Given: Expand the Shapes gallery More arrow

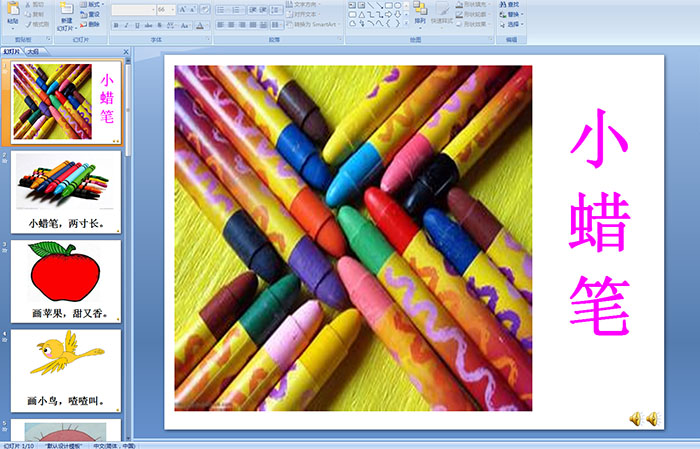Looking at the screenshot, I should [x=406, y=23].
